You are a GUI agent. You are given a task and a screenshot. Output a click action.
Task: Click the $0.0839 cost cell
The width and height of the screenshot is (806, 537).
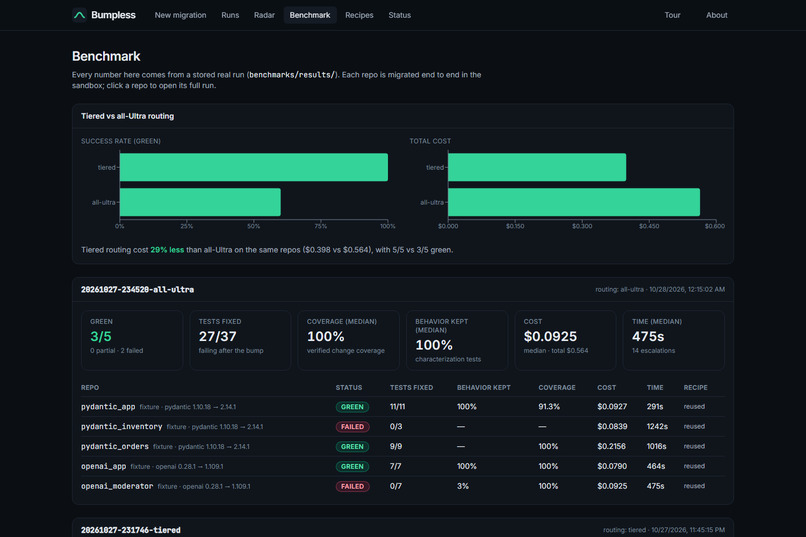(612, 427)
